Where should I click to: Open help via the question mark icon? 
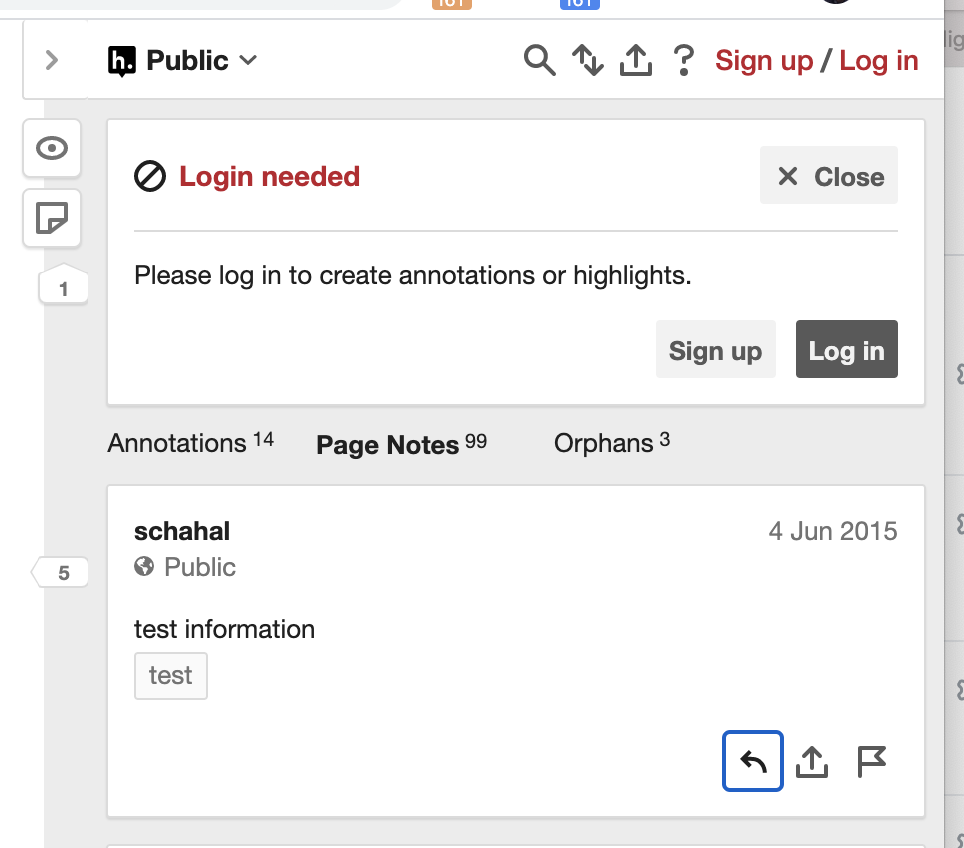[x=683, y=61]
